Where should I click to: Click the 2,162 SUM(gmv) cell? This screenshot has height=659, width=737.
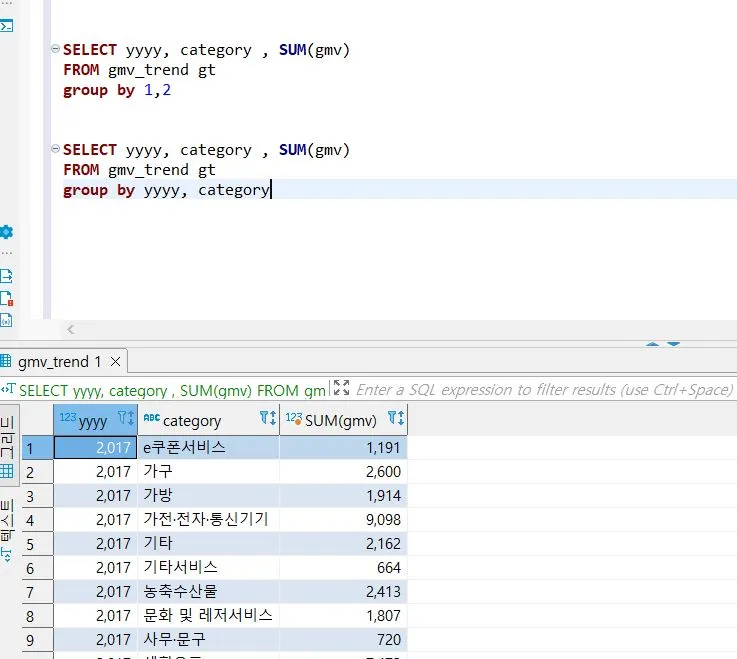(344, 543)
